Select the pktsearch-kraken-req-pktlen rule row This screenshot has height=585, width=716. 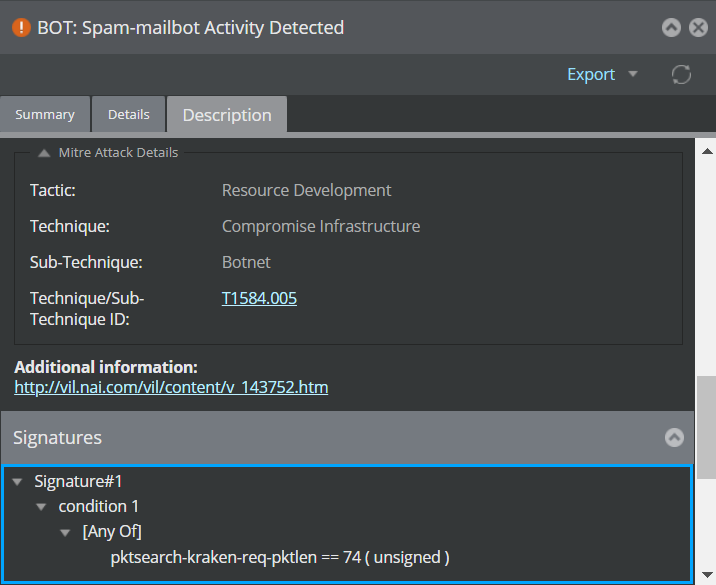[x=280, y=558]
